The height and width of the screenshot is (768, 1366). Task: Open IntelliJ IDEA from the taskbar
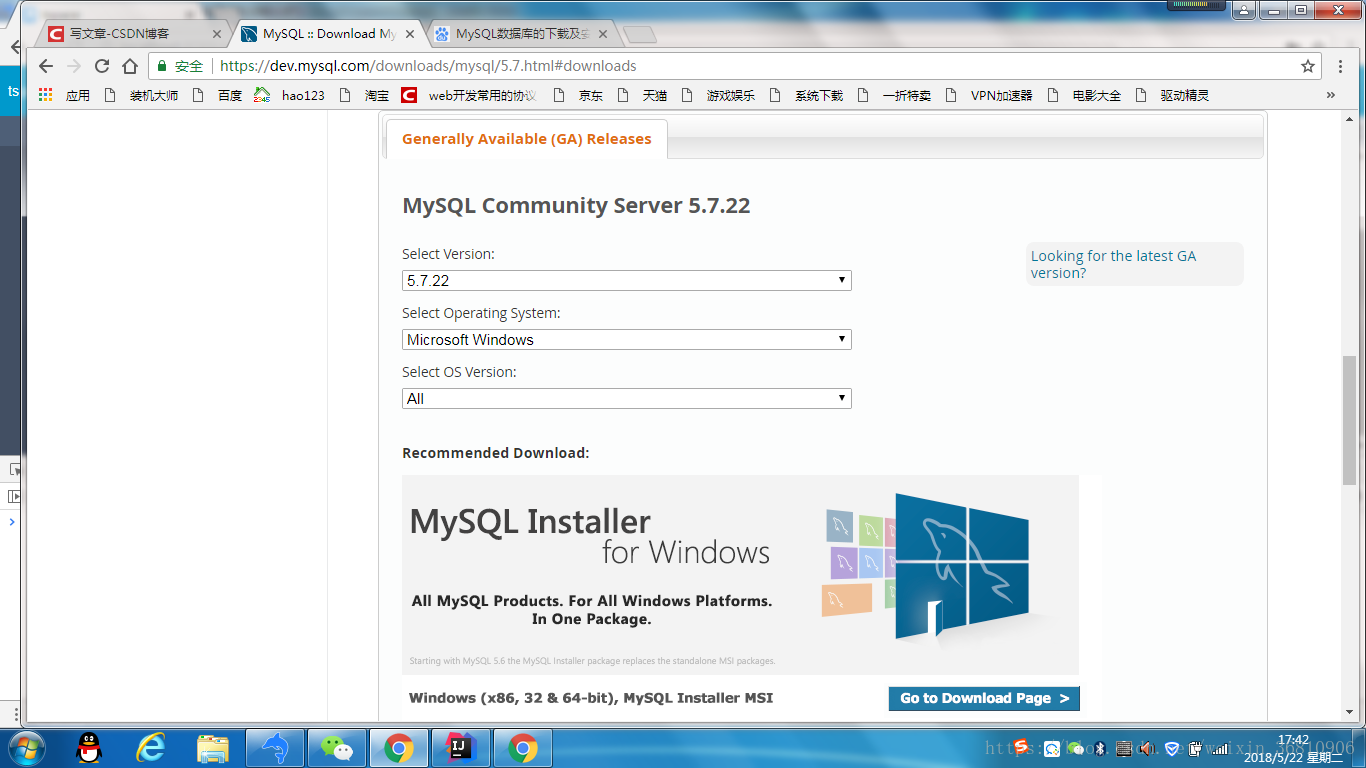[x=461, y=748]
